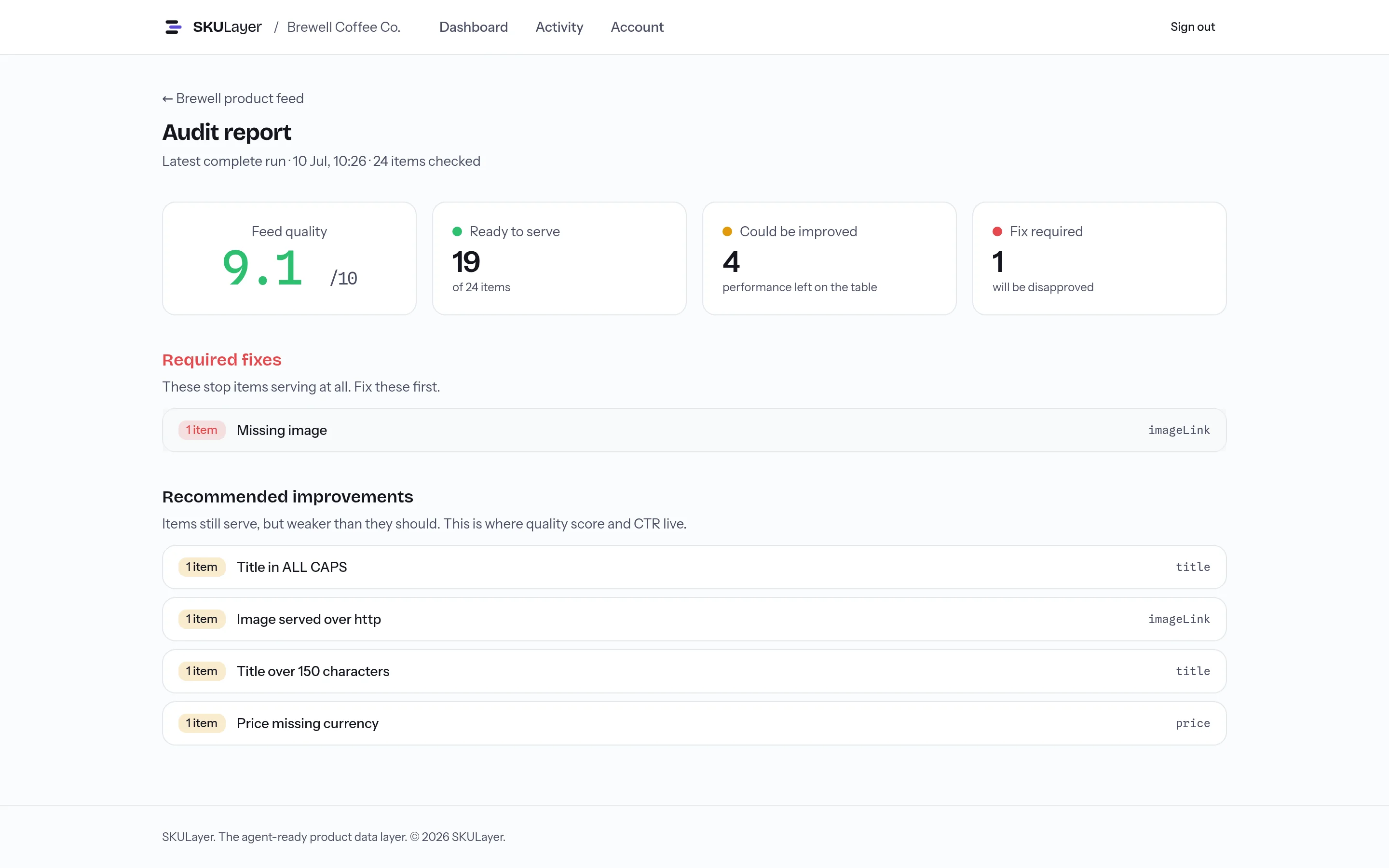1389x868 pixels.
Task: Click the red 1 item badge on Missing image
Action: 202,430
